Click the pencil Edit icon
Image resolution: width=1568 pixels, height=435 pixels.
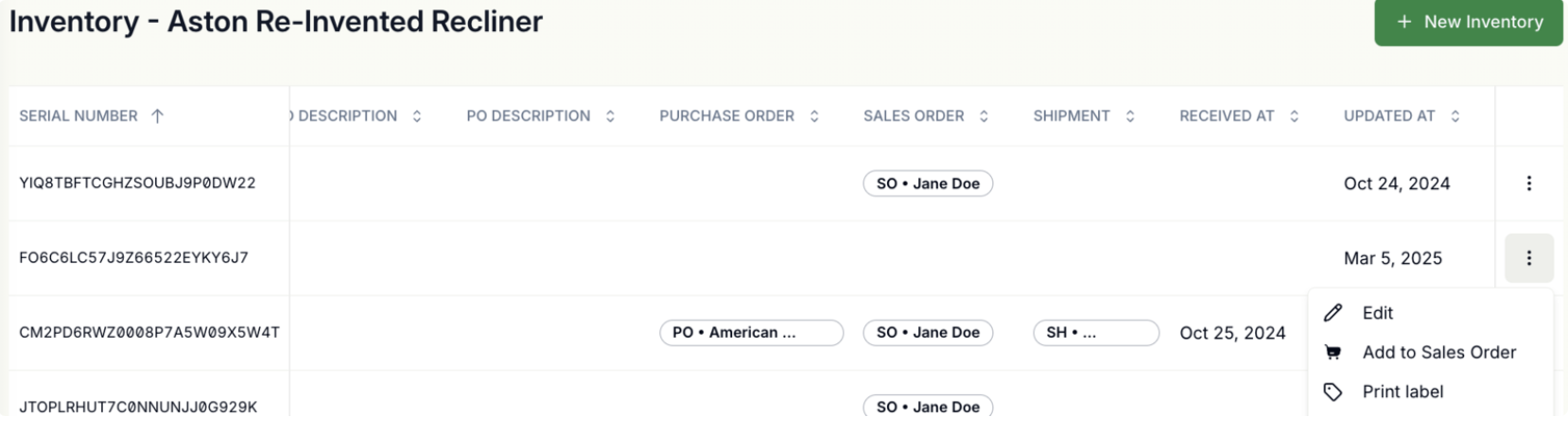(1333, 313)
